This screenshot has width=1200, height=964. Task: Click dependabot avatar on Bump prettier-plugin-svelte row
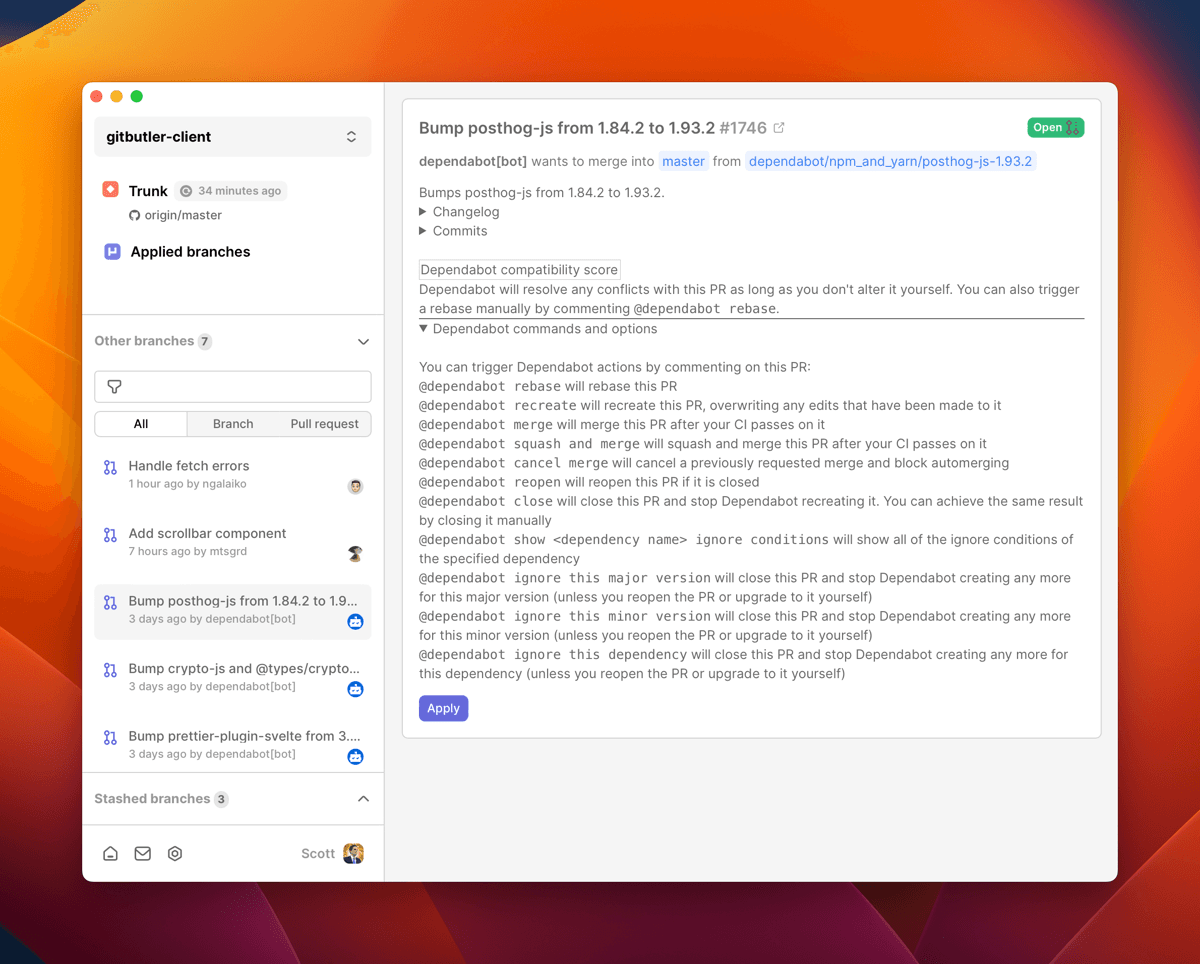coord(355,757)
